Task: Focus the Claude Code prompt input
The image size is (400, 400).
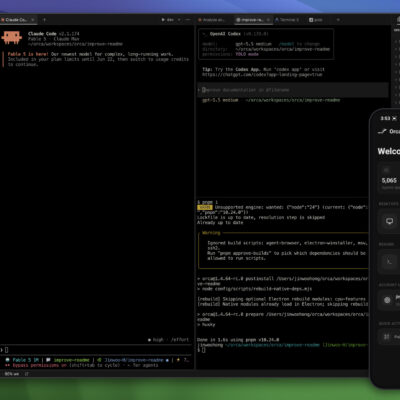Action: 97,350
